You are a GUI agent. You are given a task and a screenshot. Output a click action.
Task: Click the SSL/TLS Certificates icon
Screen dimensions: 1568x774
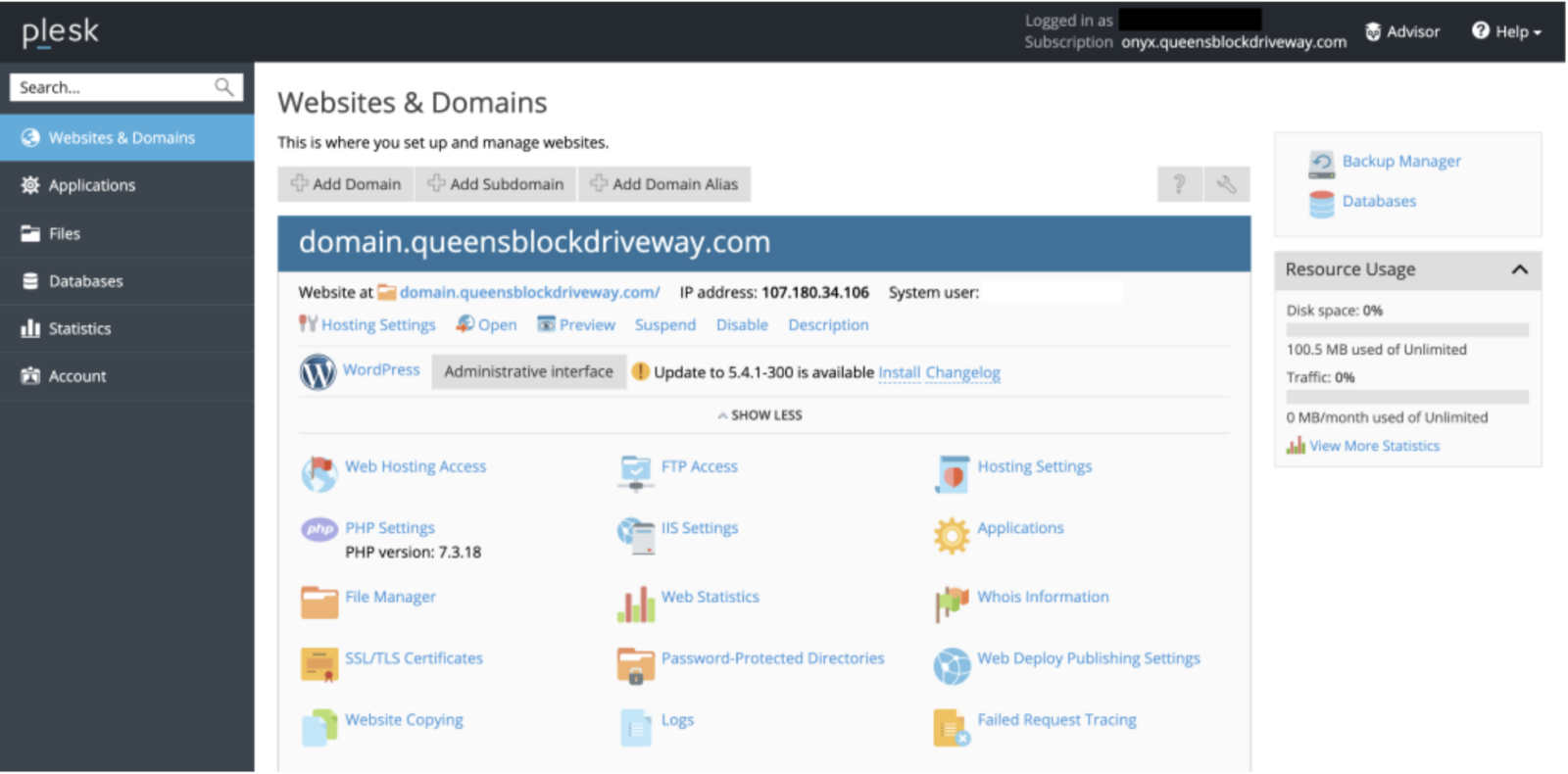[x=319, y=664]
